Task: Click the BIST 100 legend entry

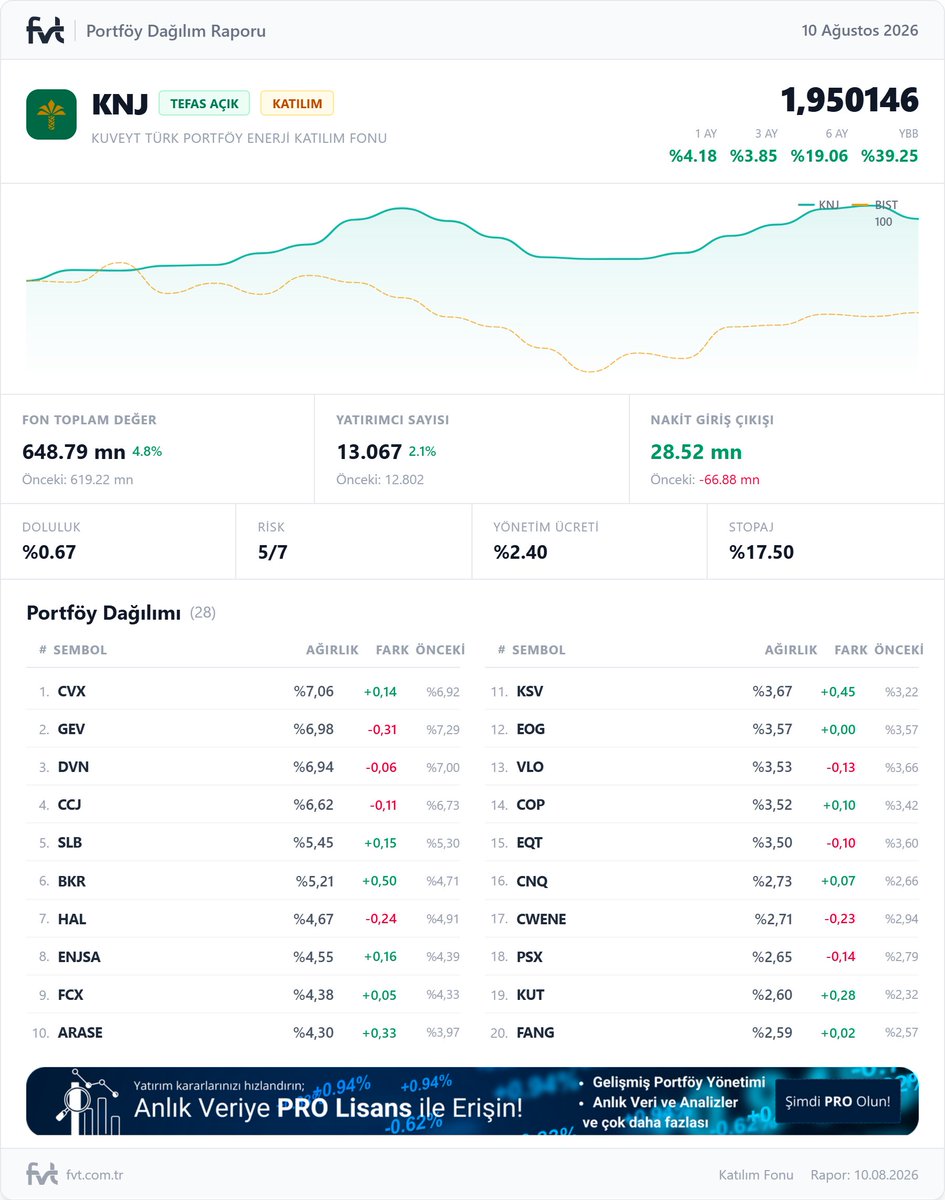Action: (x=875, y=213)
